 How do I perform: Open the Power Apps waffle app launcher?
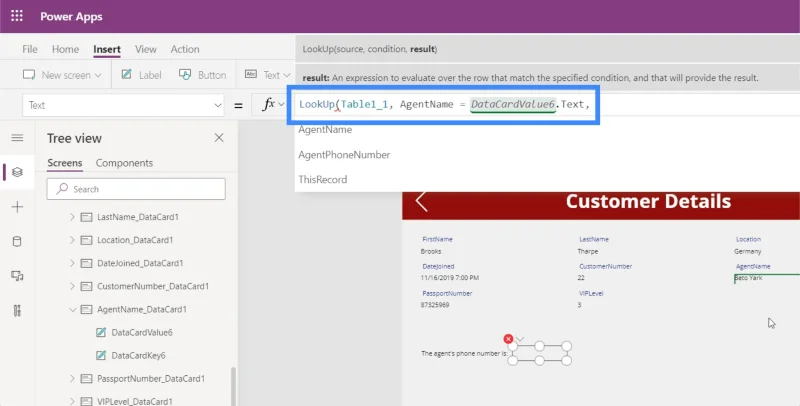tap(17, 16)
